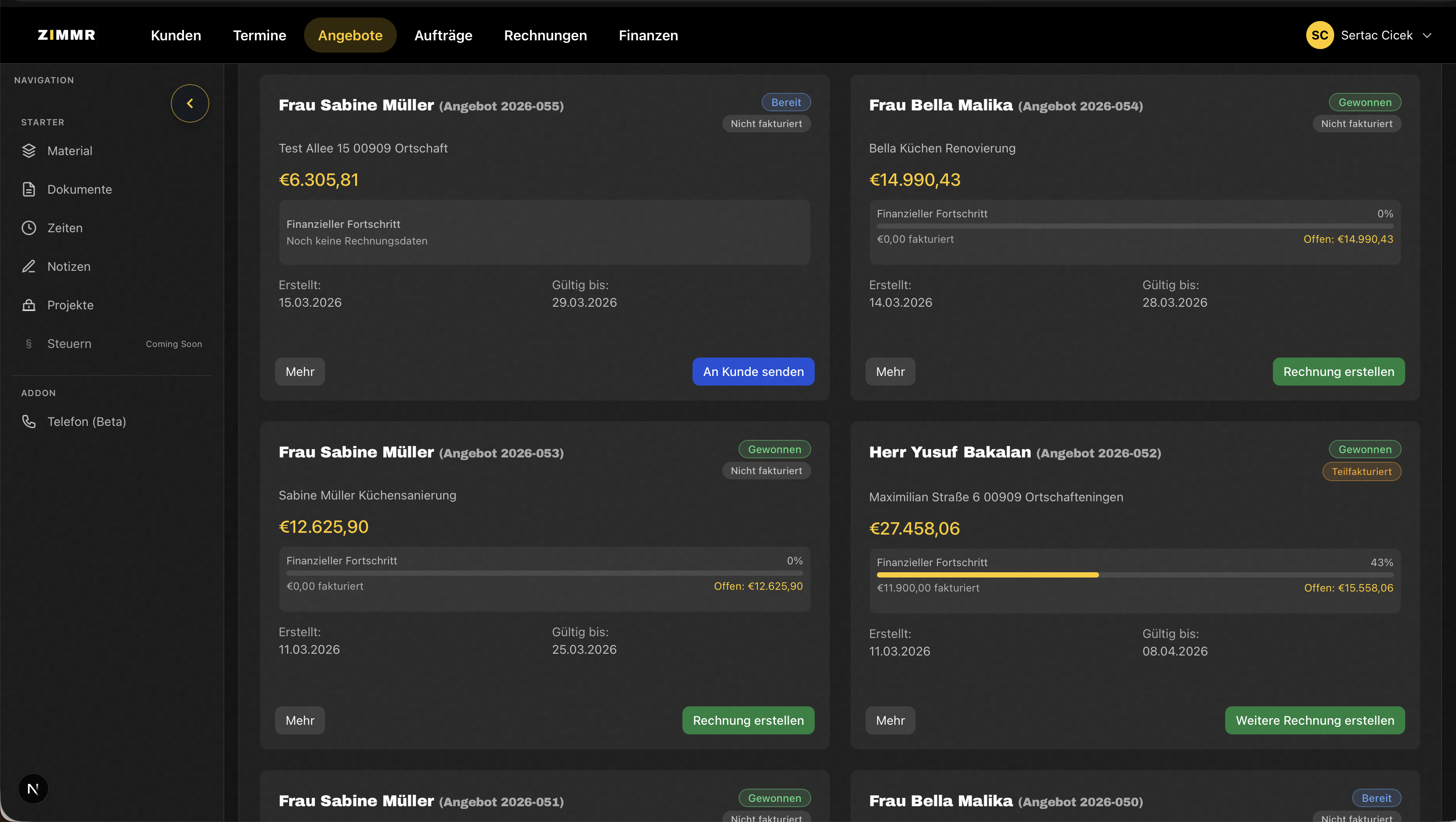
Task: Click the round N icon at bottom left
Action: pos(33,789)
